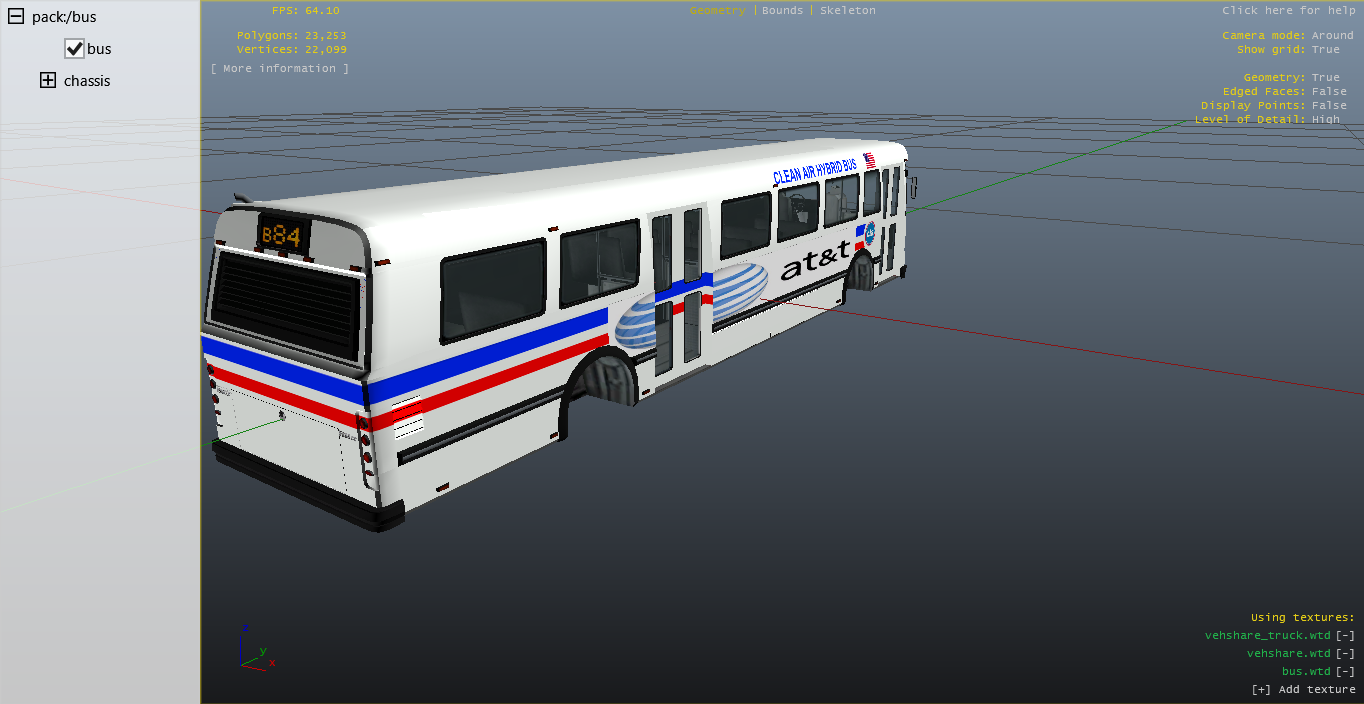Click the FPS: 64.10 readout
The image size is (1364, 704).
click(x=306, y=10)
